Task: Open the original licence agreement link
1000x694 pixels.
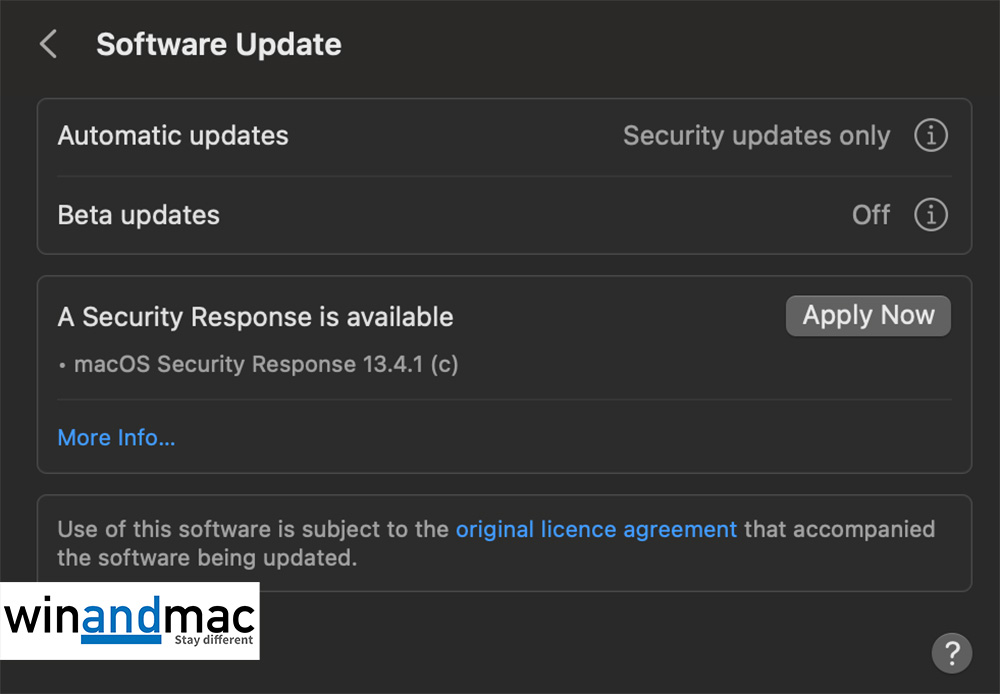Action: [x=596, y=529]
